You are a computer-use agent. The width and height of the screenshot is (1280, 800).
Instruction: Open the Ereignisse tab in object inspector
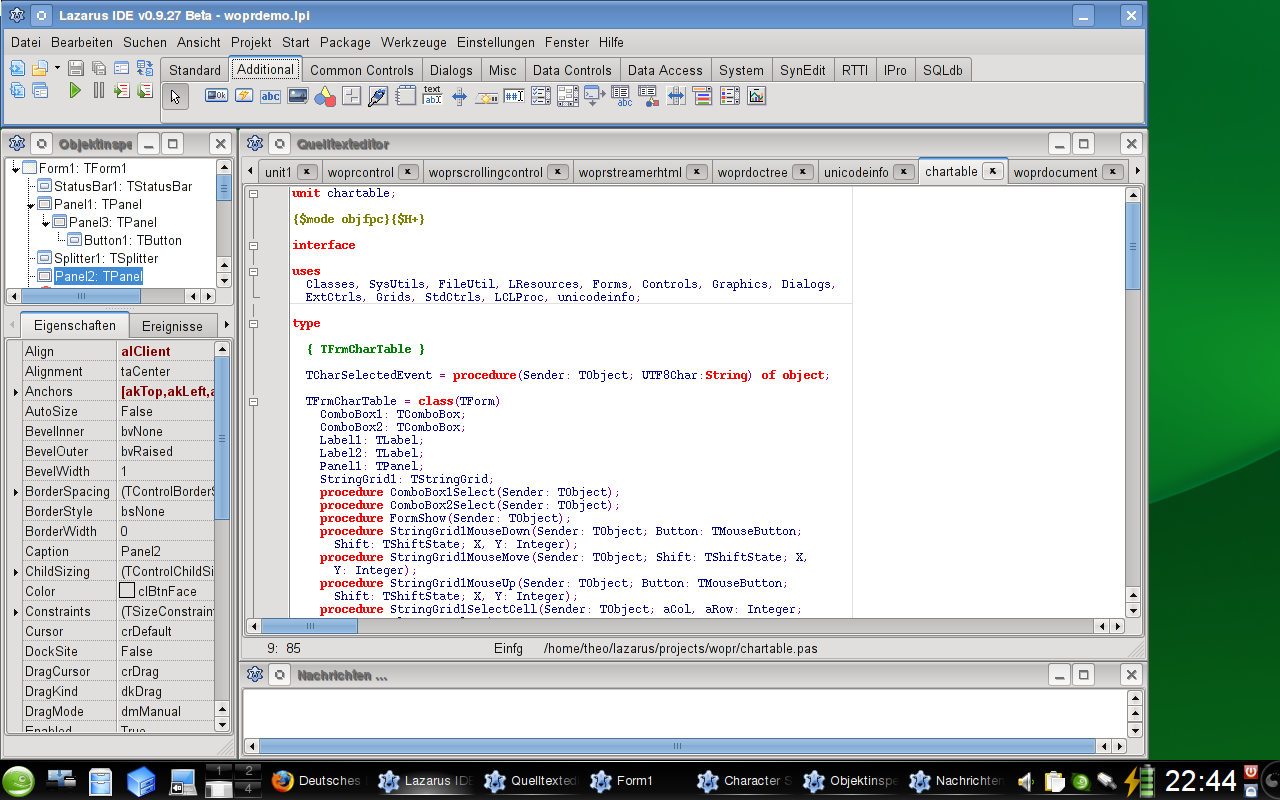172,326
